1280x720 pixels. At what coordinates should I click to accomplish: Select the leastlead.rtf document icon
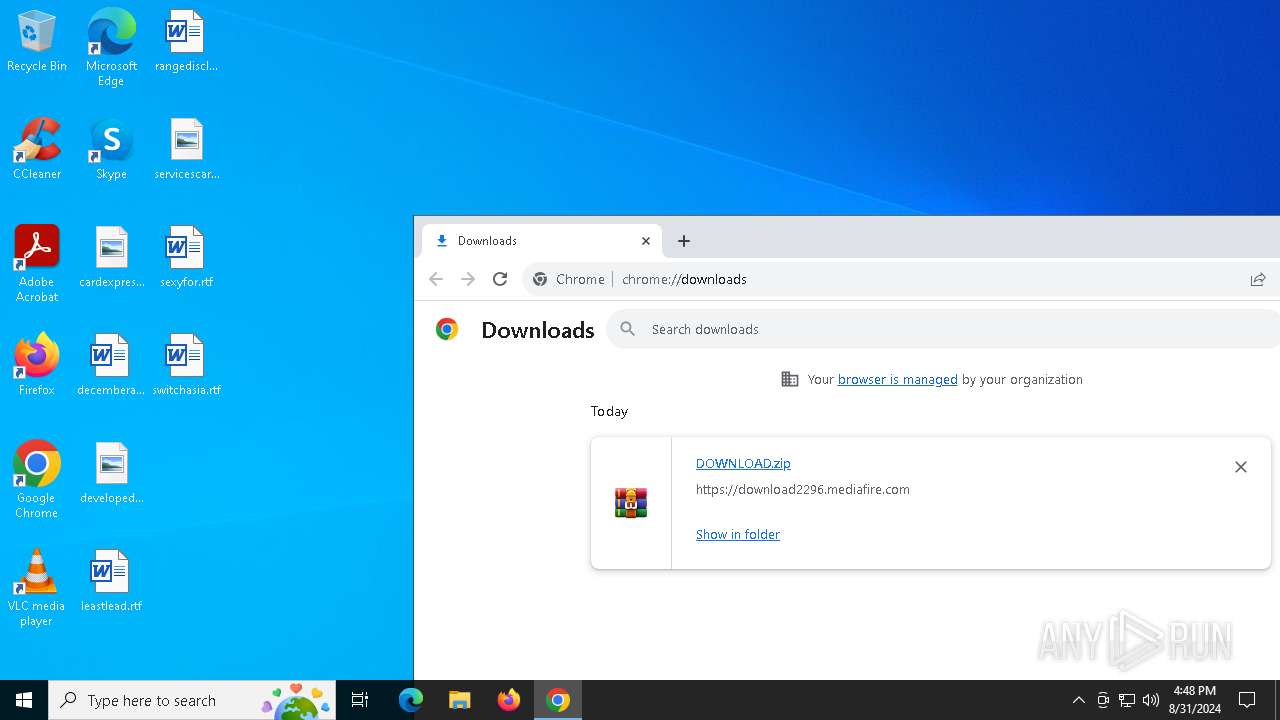coord(111,581)
